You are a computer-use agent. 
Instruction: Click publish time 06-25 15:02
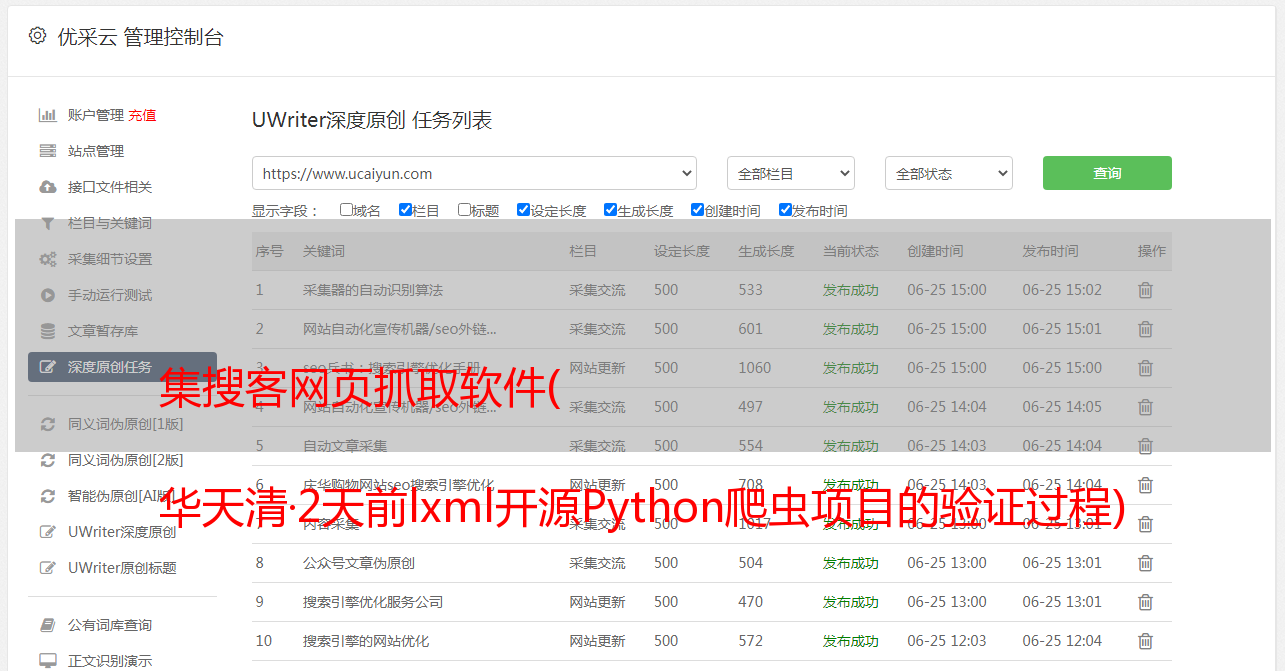coord(1062,290)
